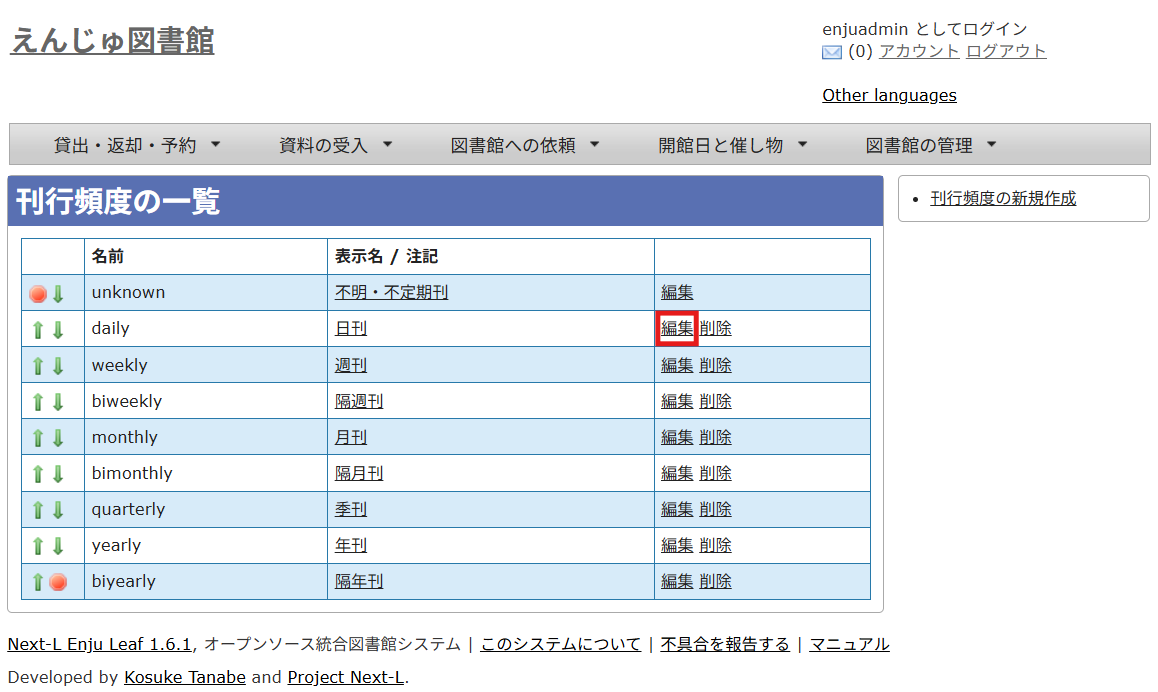Image resolution: width=1158 pixels, height=692 pixels.
Task: Click red stop icon in biyearly row
Action: pos(58,582)
